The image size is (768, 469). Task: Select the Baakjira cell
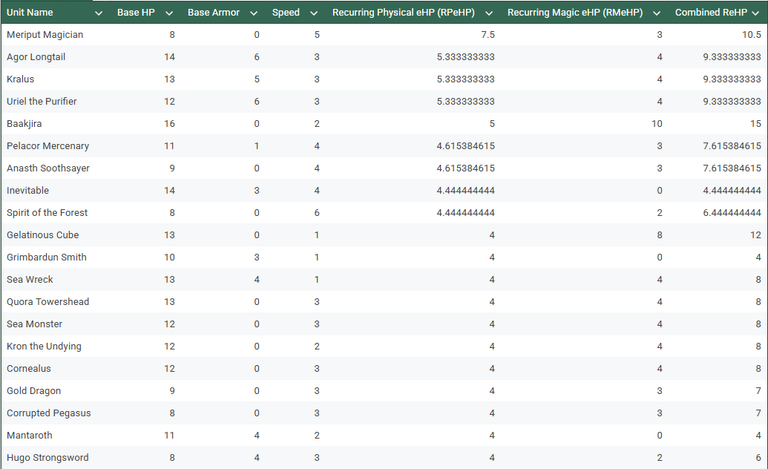tap(54, 124)
